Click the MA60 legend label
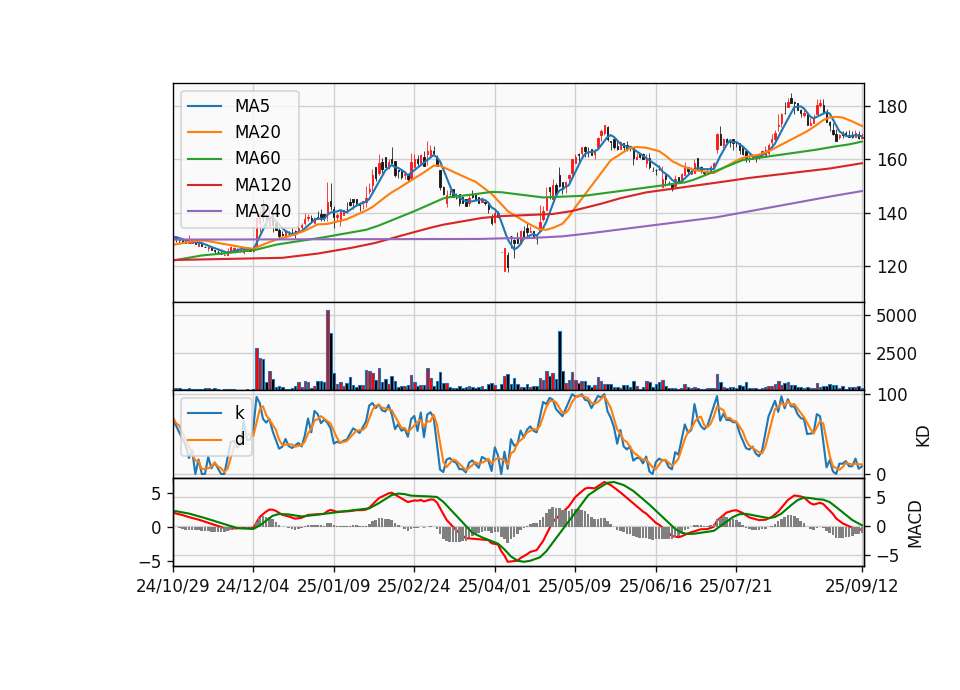Viewport: 960px width, 690px height. [257, 158]
